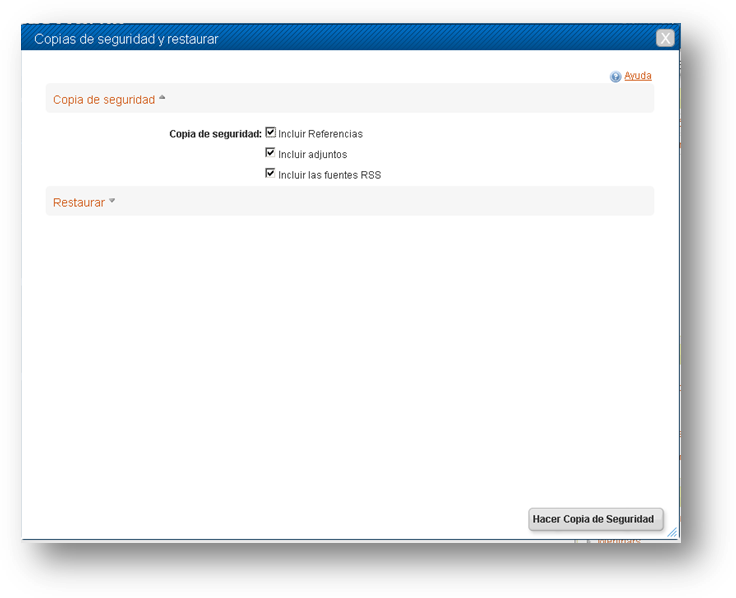Click the bold Copia de seguridad: field label
736x598 pixels.
215,134
